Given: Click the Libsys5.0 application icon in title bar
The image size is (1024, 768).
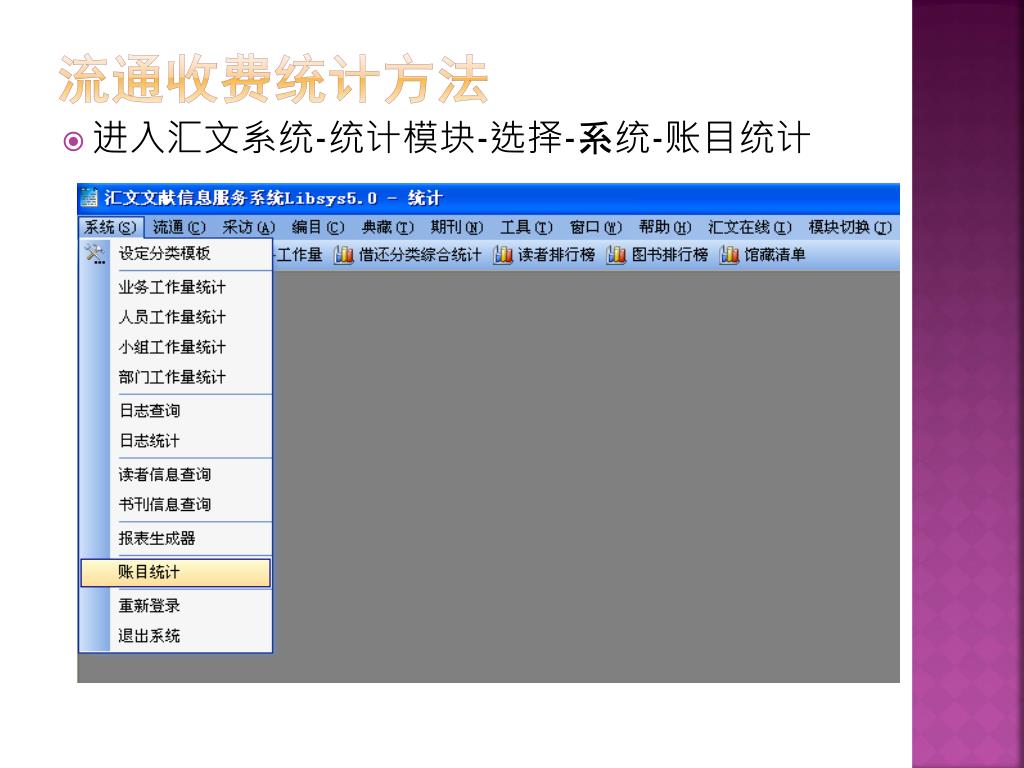Looking at the screenshot, I should [x=89, y=197].
